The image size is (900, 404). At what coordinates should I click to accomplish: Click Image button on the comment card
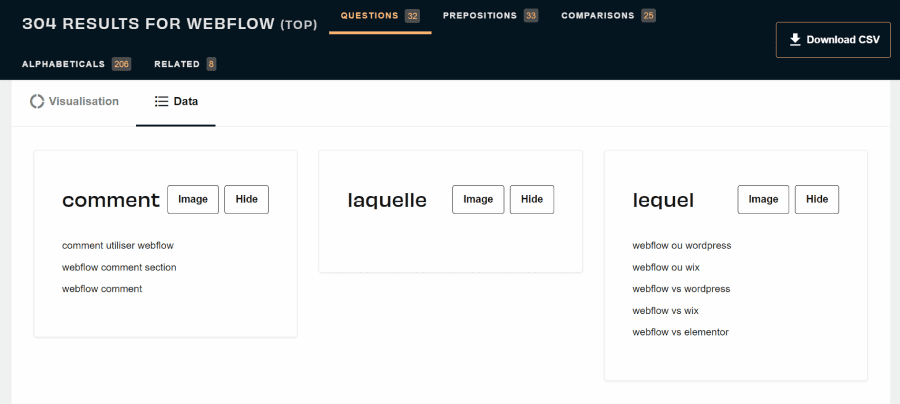[x=193, y=200]
